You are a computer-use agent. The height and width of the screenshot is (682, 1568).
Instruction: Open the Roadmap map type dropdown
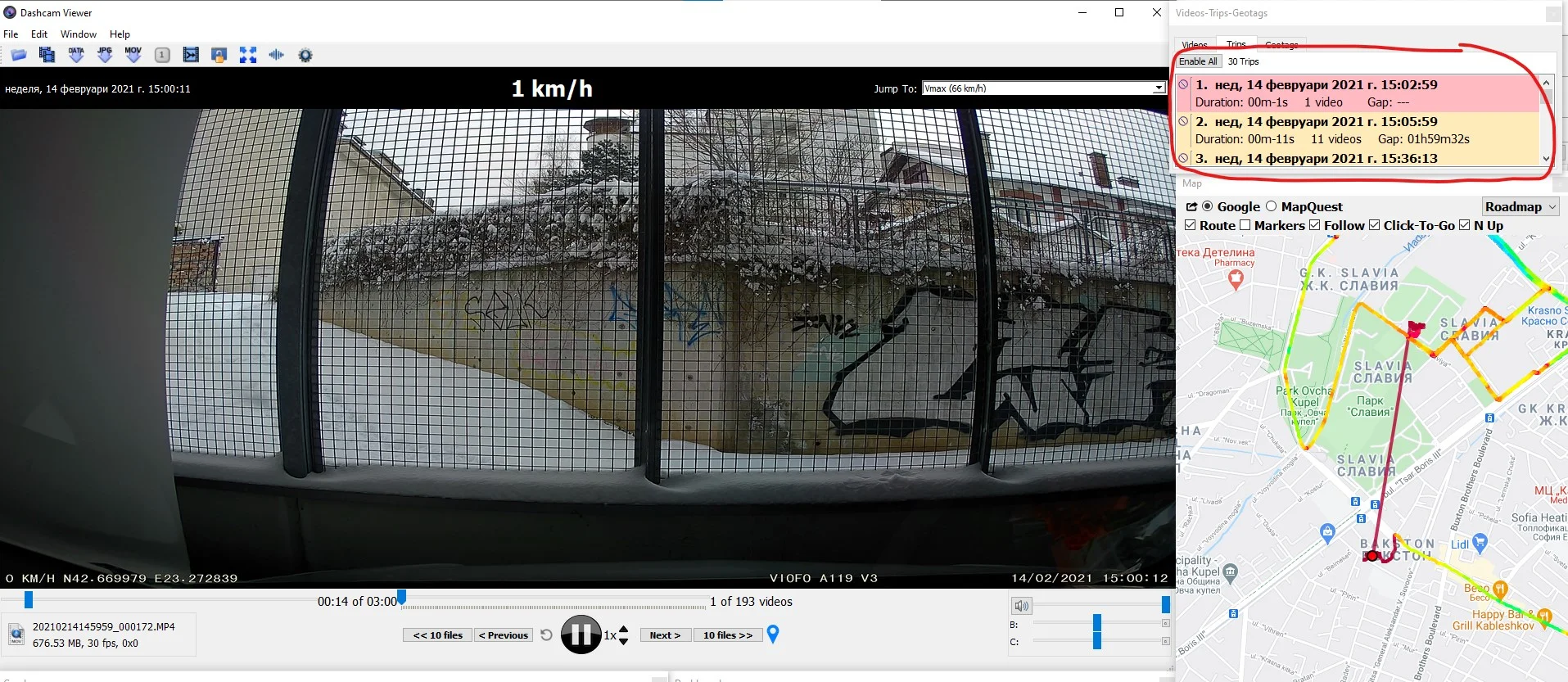click(x=1520, y=207)
